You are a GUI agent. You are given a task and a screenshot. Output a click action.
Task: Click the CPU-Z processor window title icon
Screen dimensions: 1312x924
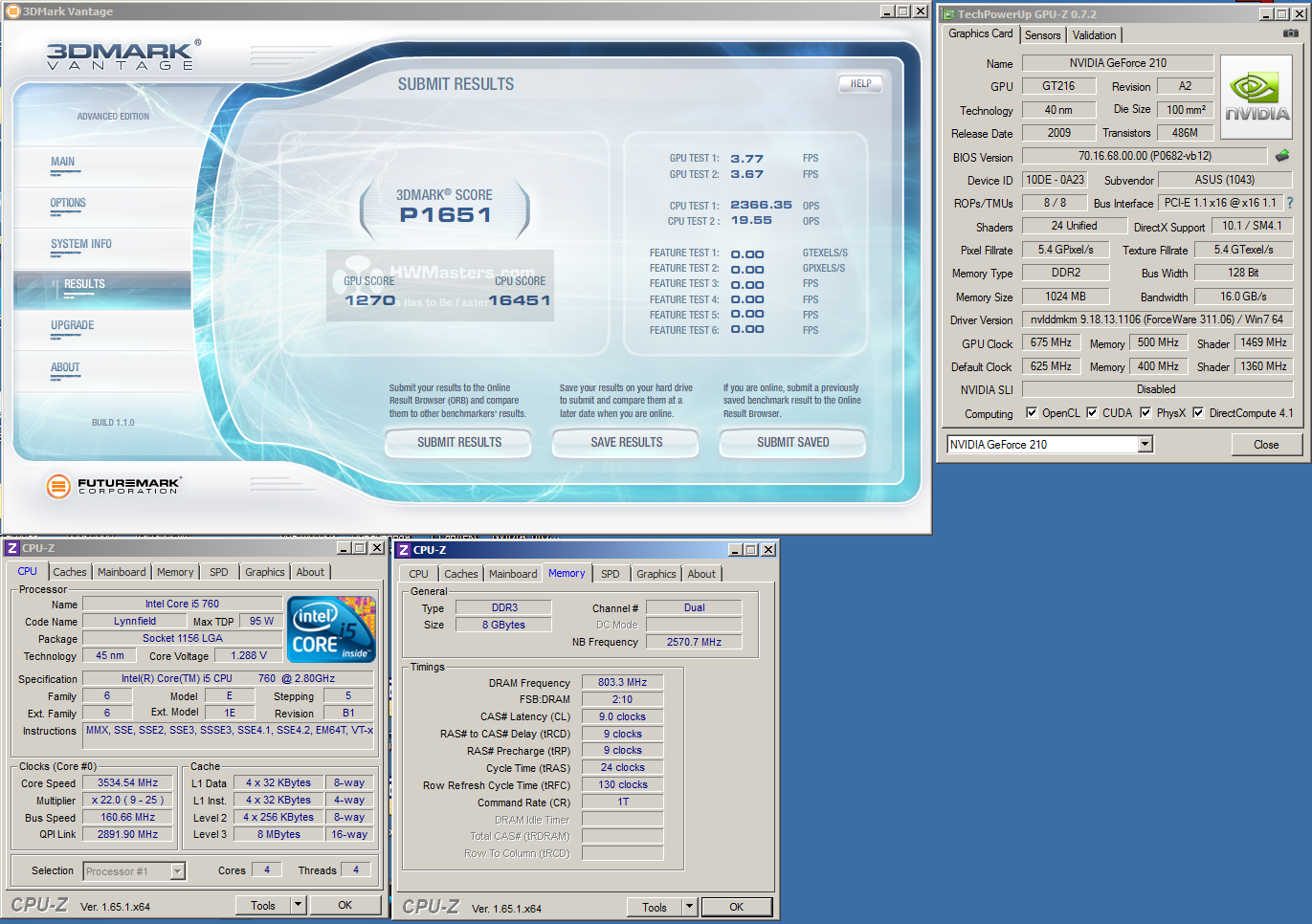tap(12, 548)
